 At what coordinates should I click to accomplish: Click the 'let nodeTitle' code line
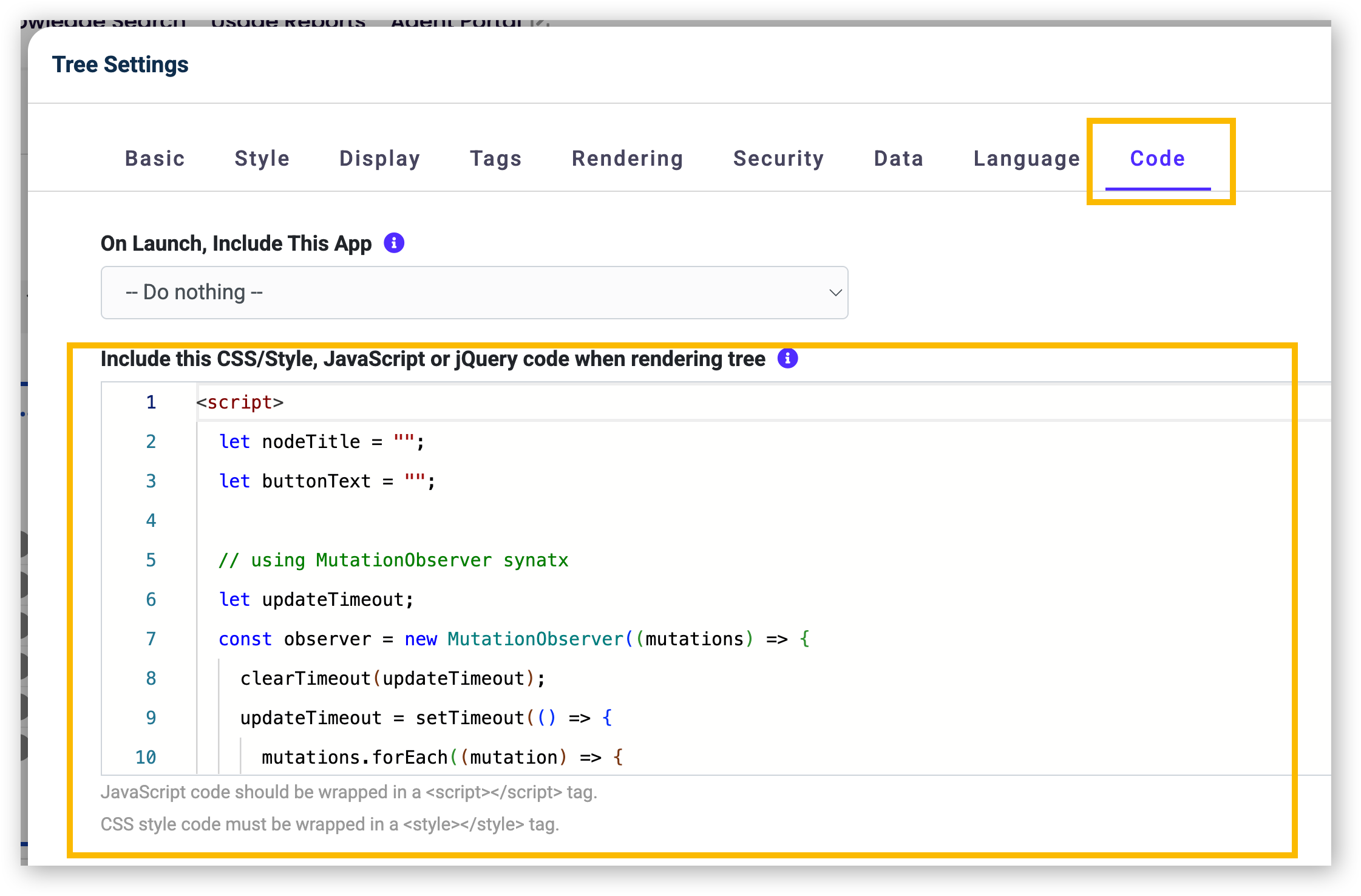(x=322, y=441)
